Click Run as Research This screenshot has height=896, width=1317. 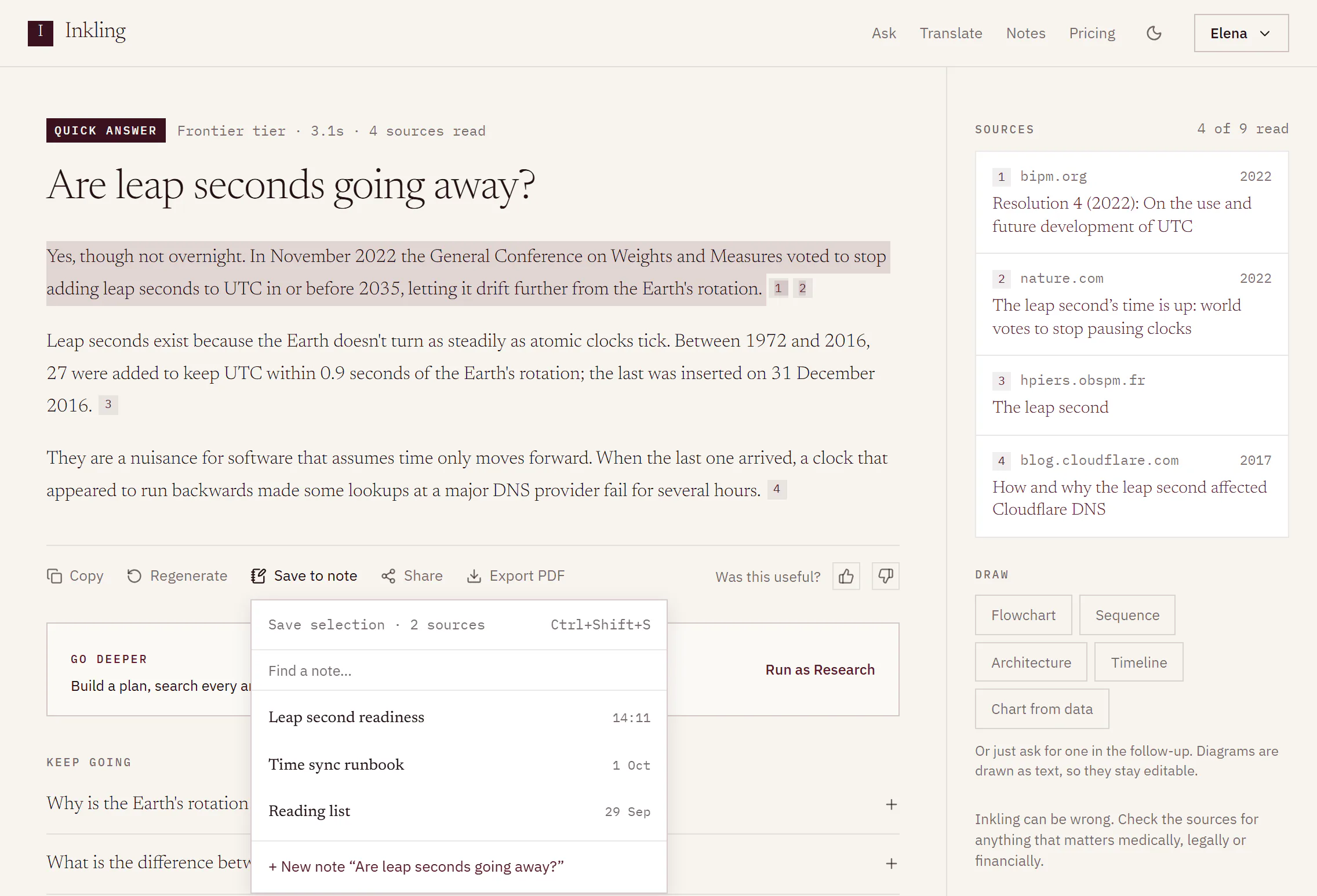820,669
